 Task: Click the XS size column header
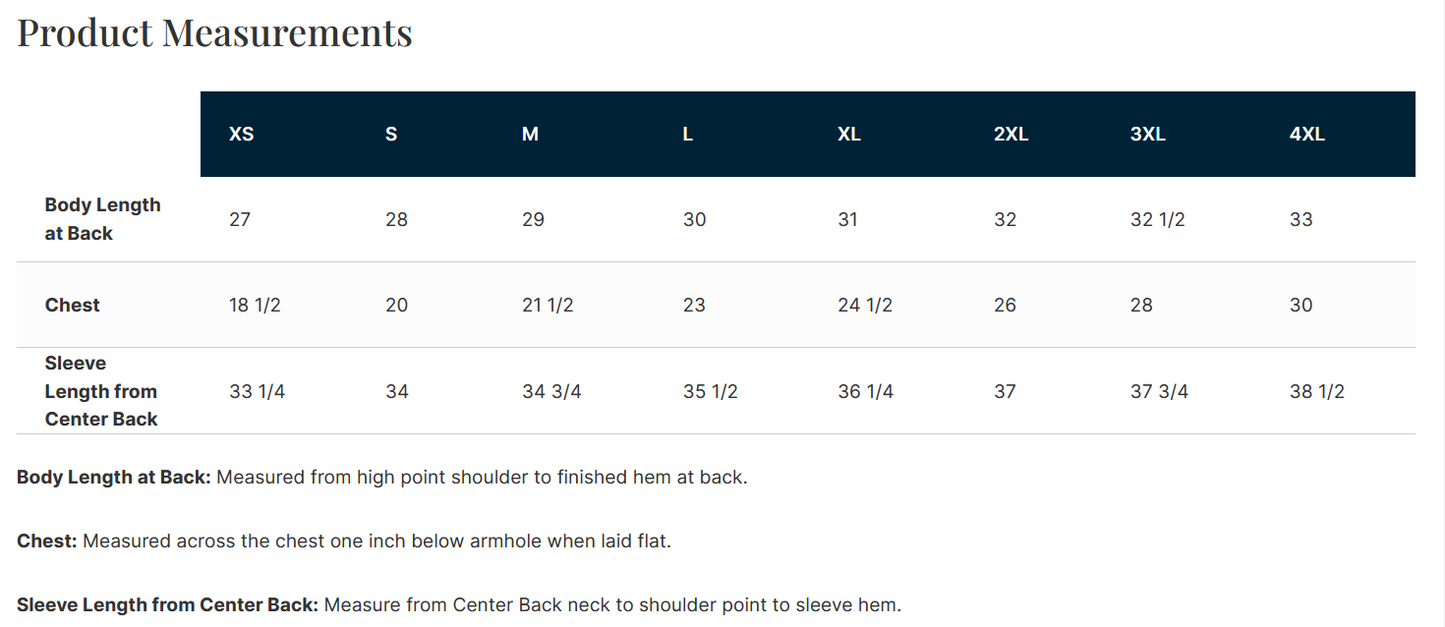tap(241, 134)
